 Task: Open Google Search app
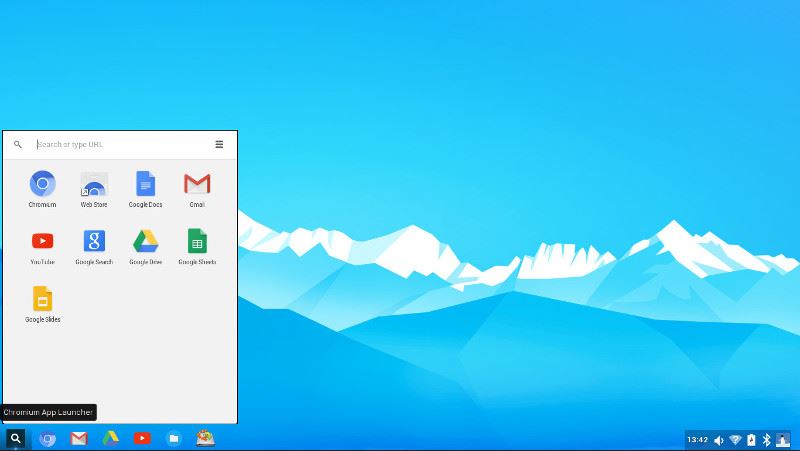click(94, 242)
